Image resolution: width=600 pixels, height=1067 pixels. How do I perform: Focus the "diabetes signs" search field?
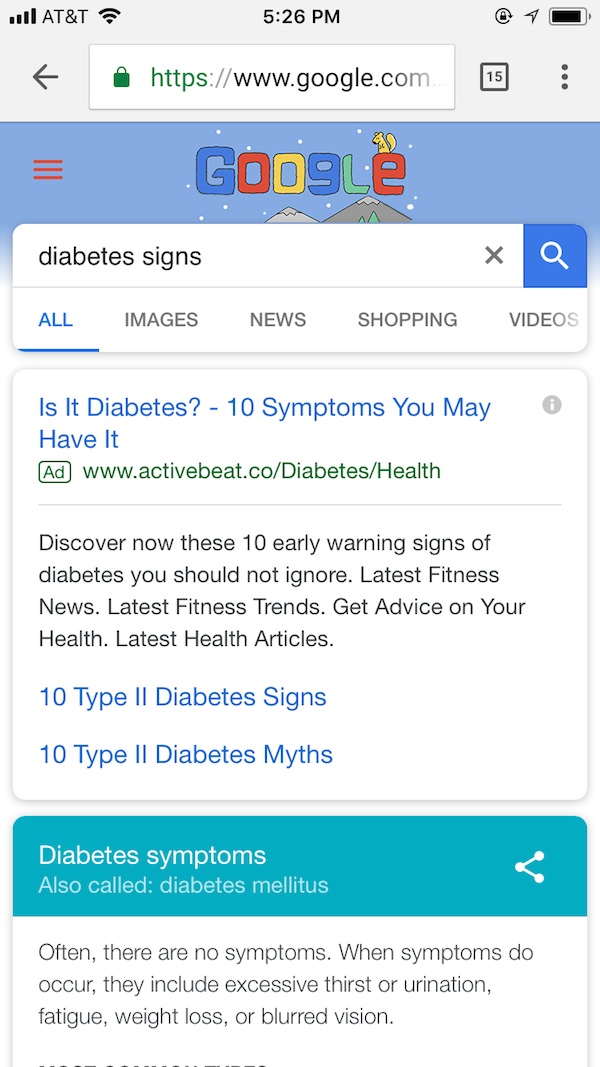[x=250, y=256]
